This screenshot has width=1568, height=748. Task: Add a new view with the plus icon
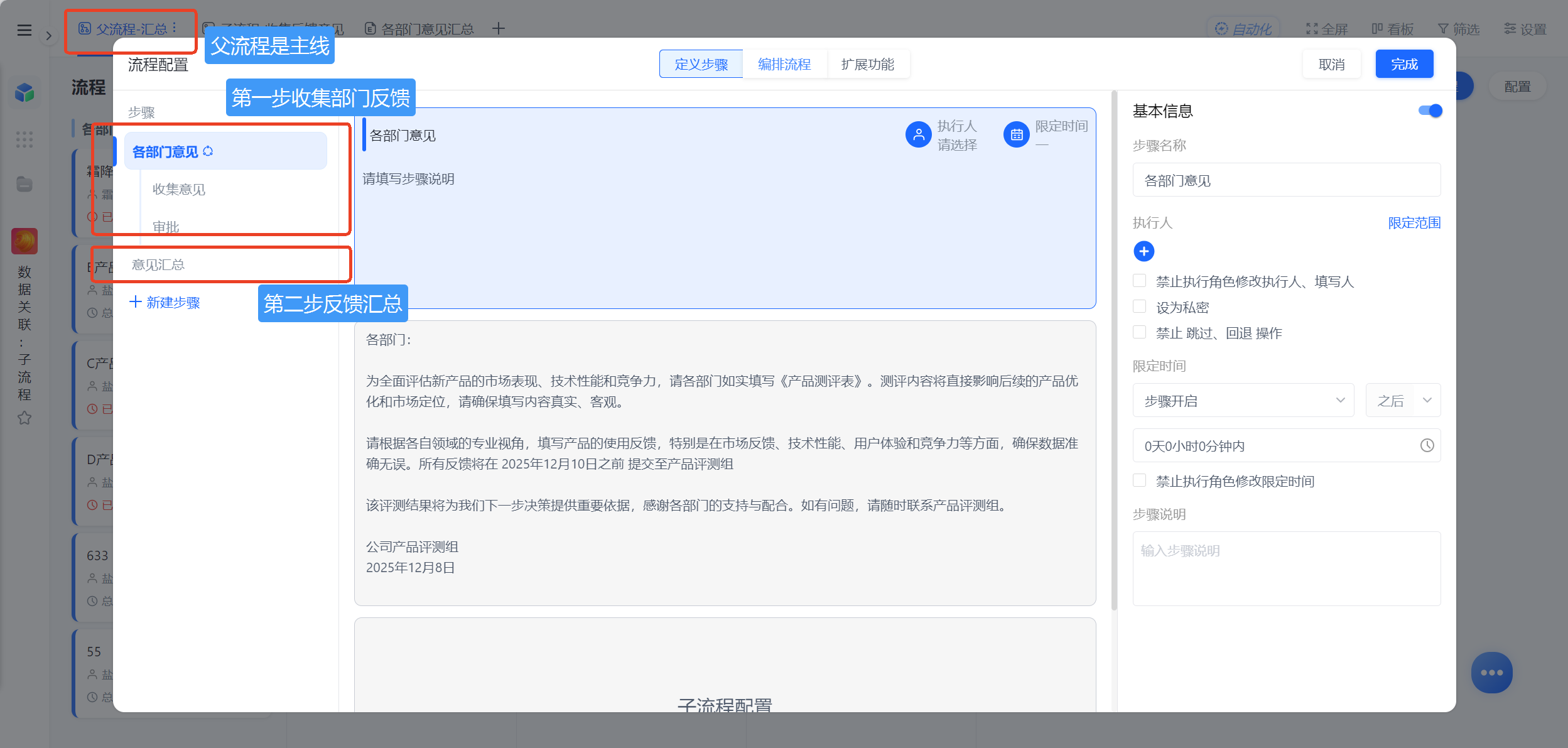pyautogui.click(x=499, y=28)
